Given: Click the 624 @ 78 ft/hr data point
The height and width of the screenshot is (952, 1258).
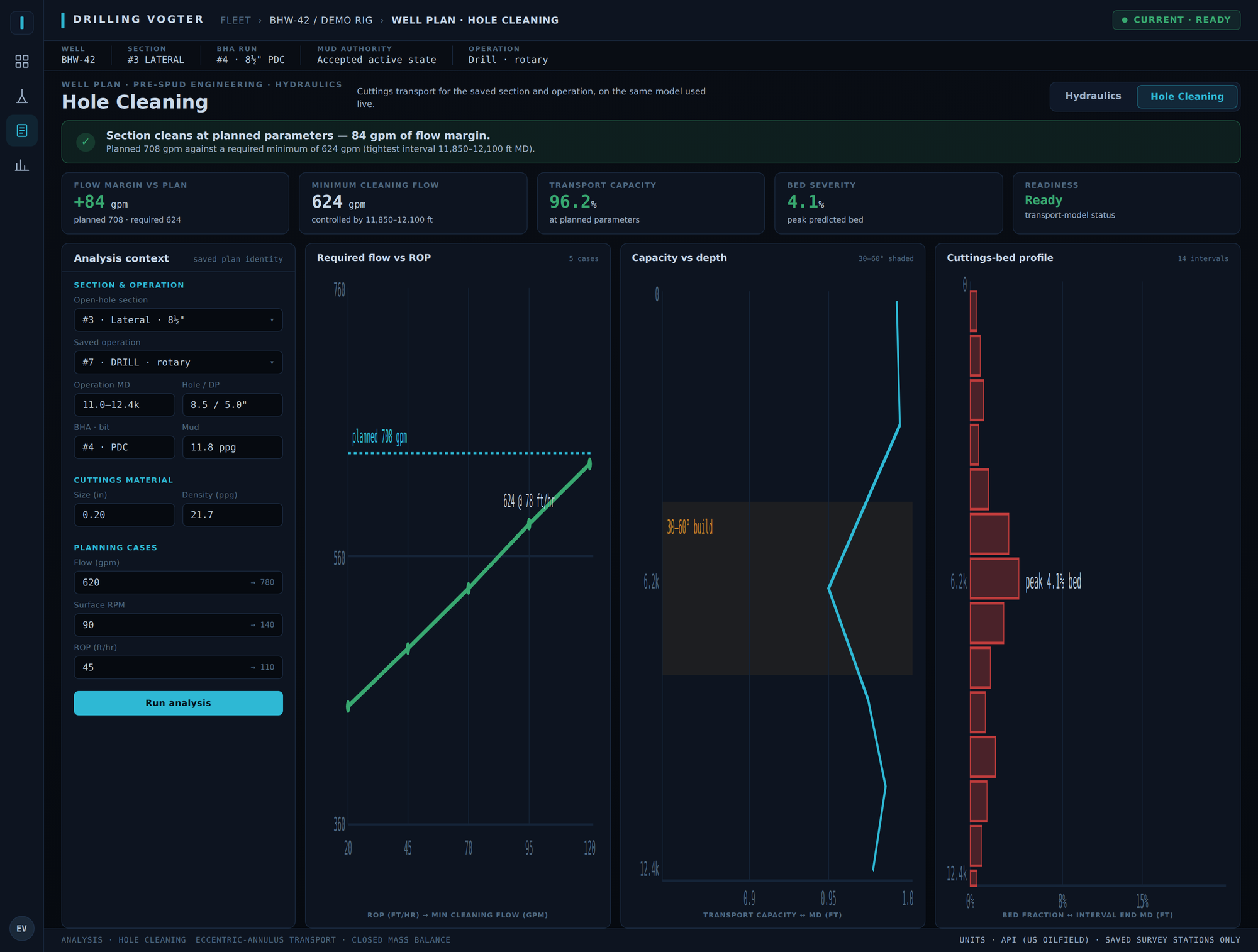Looking at the screenshot, I should tap(529, 523).
